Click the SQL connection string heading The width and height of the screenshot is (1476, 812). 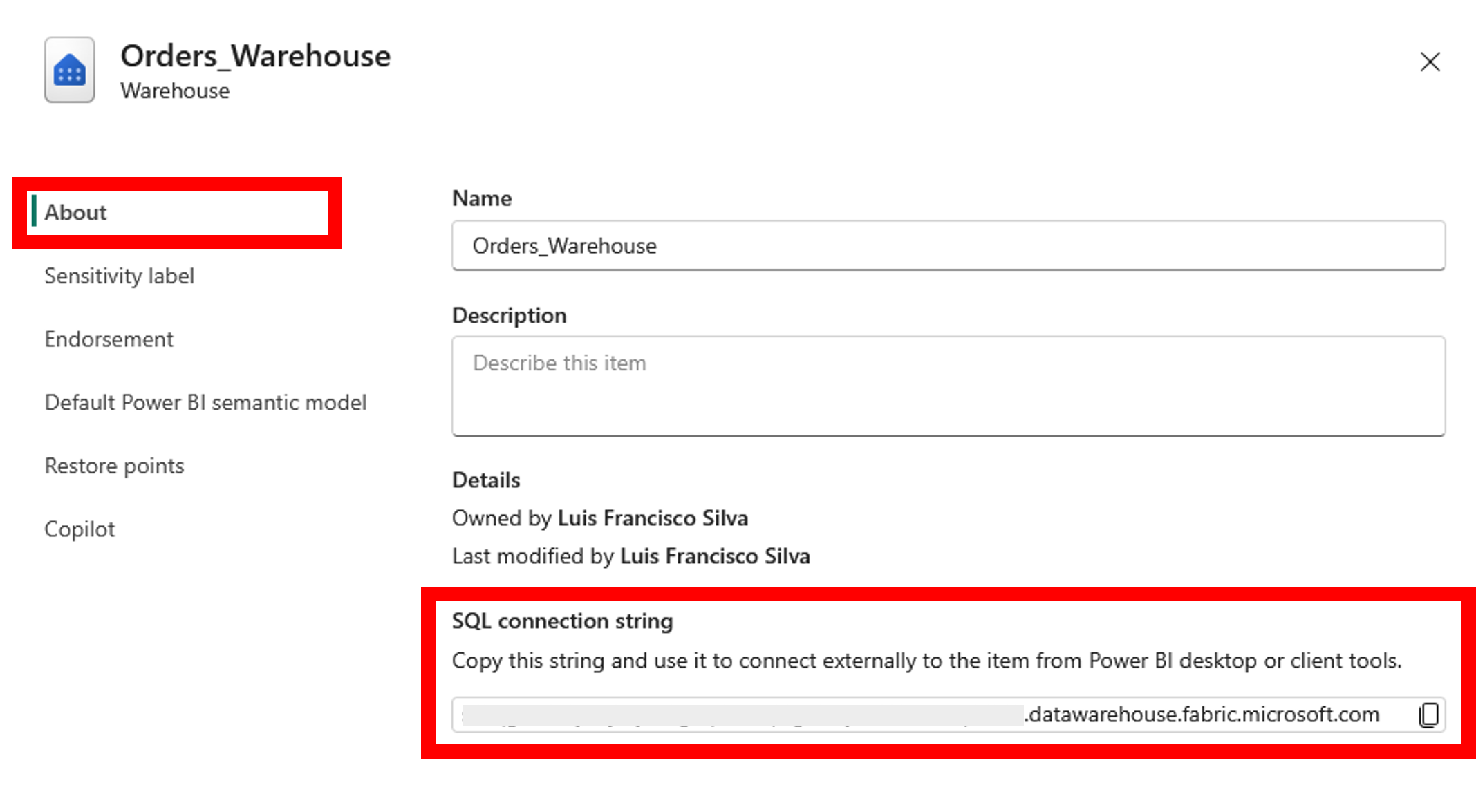pos(562,621)
